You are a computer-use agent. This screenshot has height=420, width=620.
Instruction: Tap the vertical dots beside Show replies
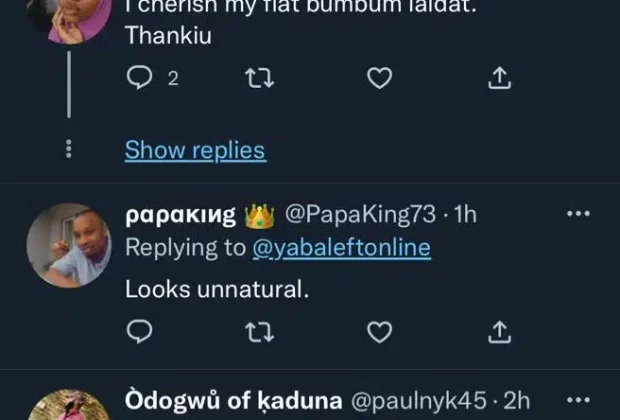68,149
